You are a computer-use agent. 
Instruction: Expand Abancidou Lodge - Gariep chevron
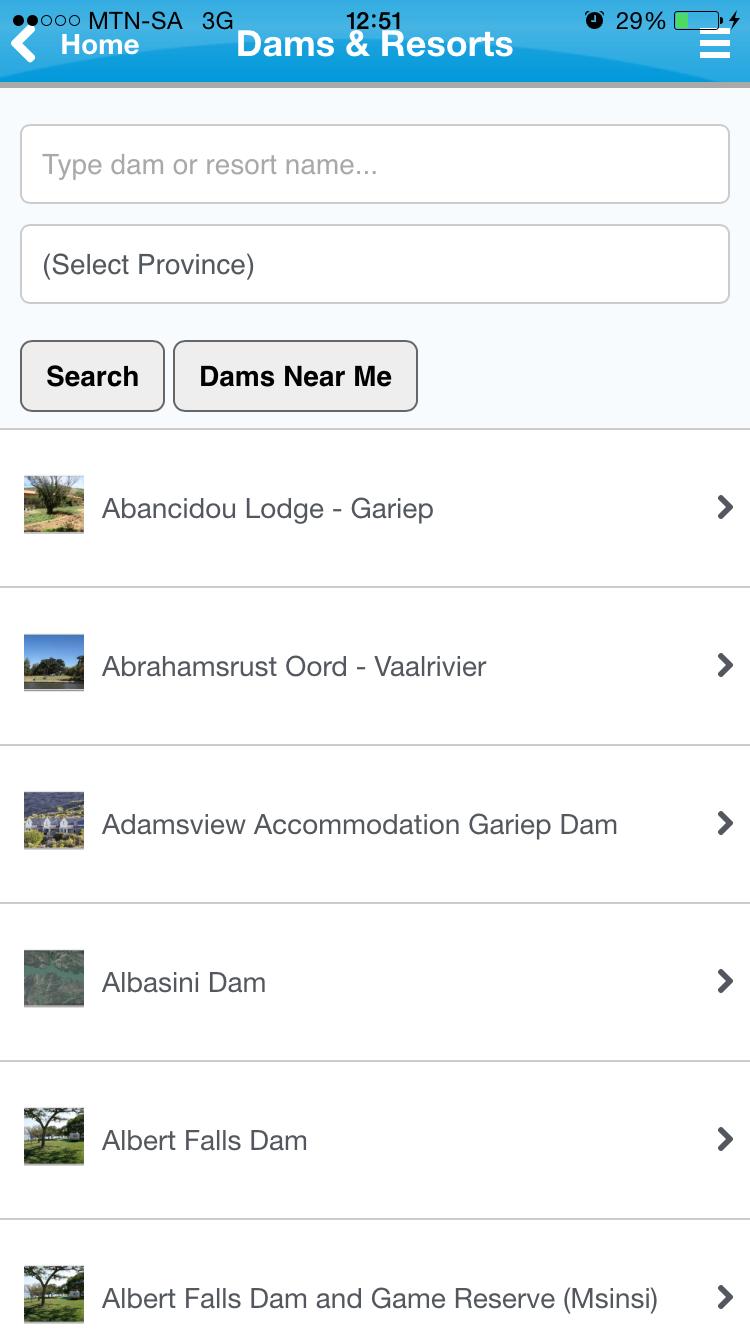tap(726, 508)
